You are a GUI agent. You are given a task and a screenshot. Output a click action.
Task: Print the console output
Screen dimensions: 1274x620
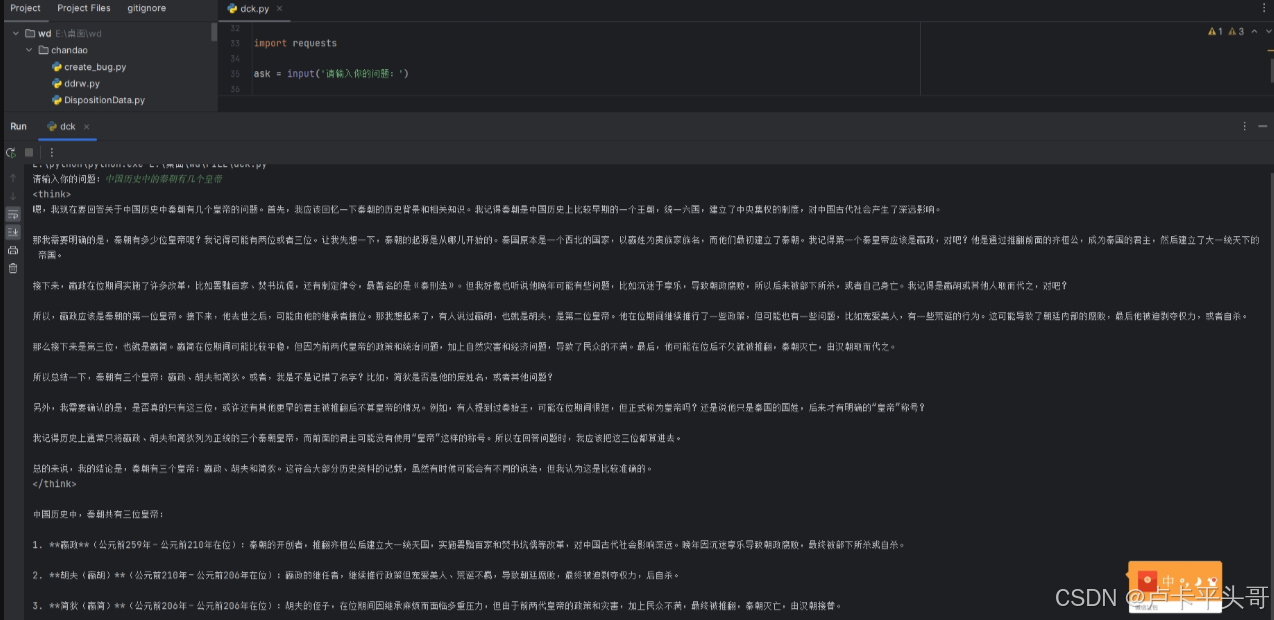pos(13,250)
